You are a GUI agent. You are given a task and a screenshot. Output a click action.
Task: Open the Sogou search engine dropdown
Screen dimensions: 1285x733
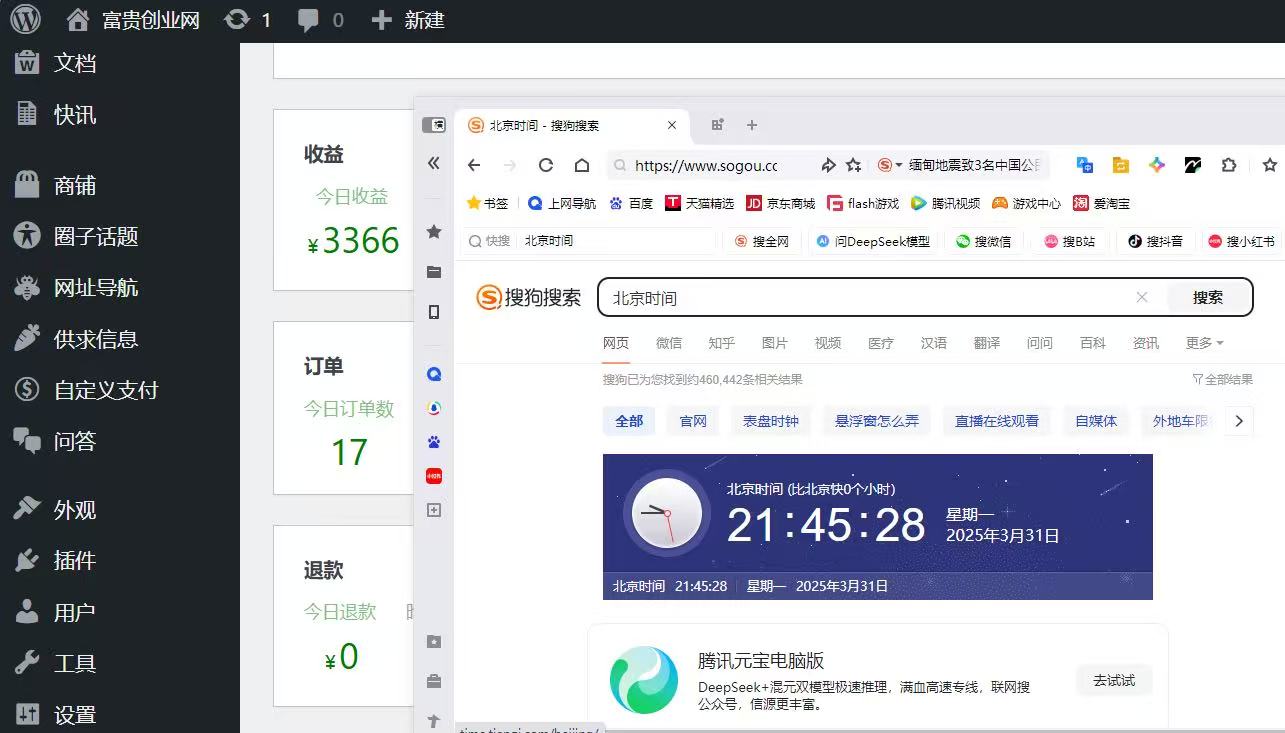891,165
